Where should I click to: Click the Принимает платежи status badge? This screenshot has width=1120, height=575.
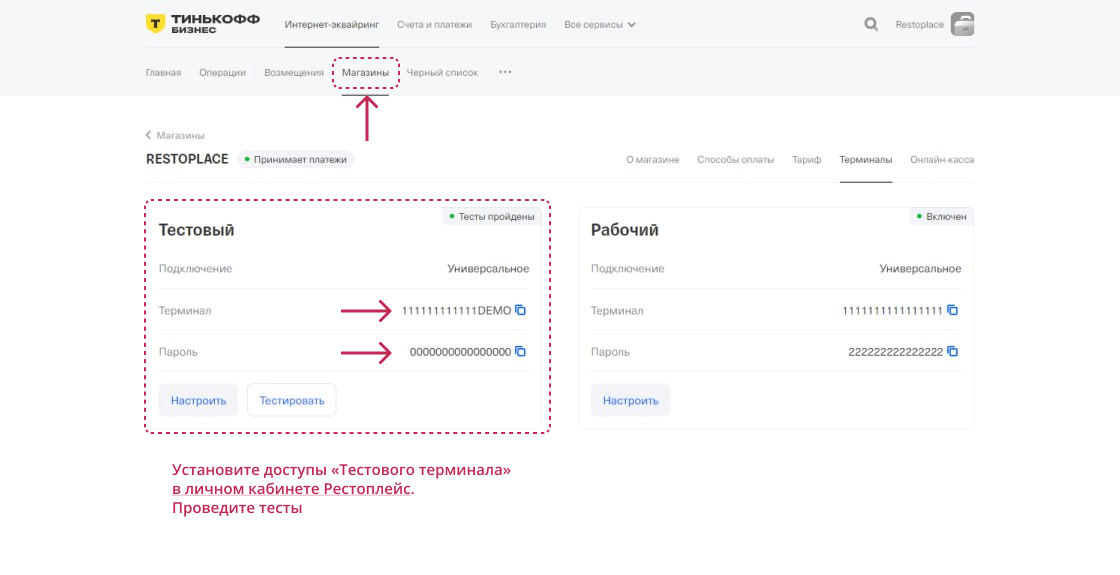click(295, 159)
